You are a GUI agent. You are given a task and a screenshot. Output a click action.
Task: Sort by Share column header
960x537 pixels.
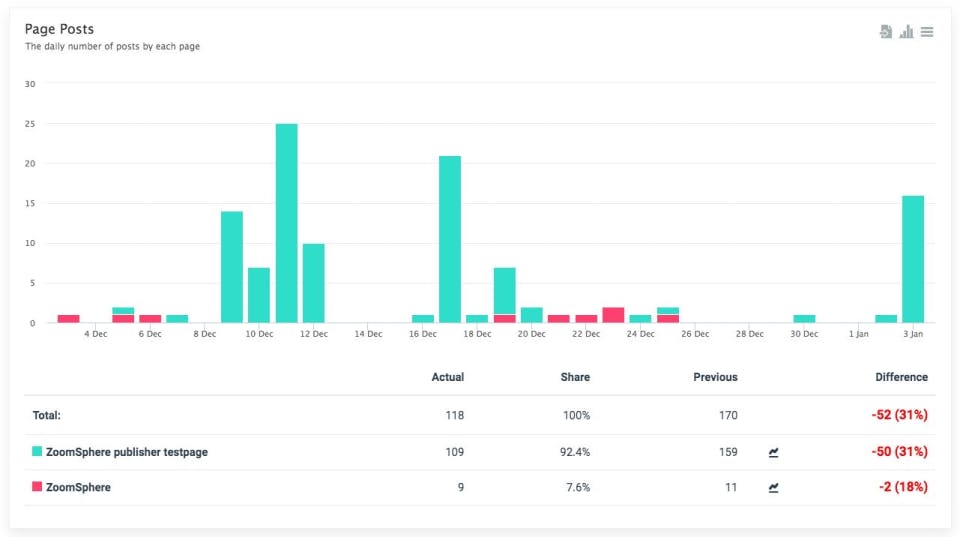[575, 377]
